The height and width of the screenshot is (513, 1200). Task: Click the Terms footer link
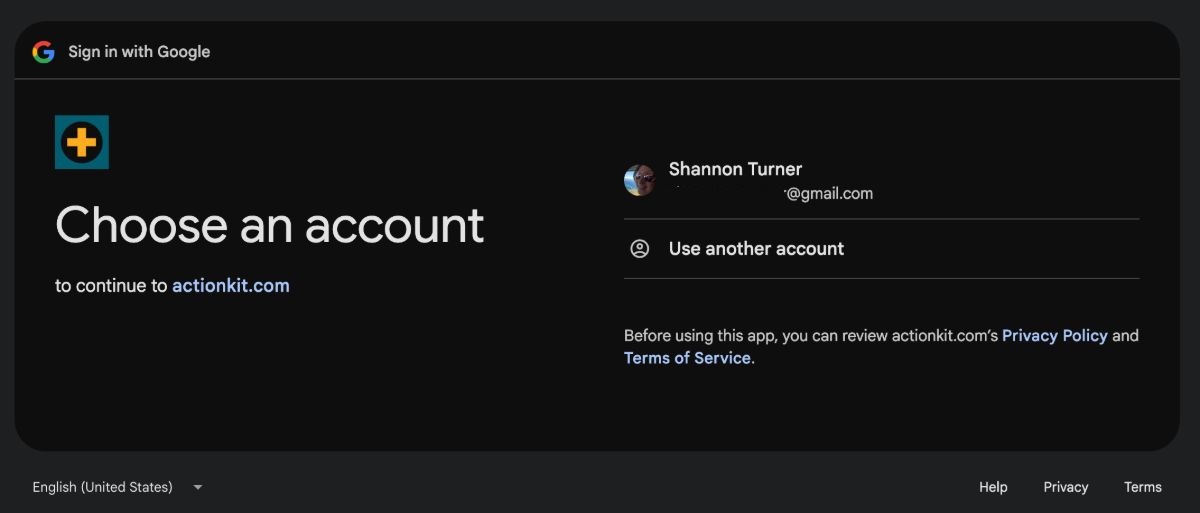1143,487
